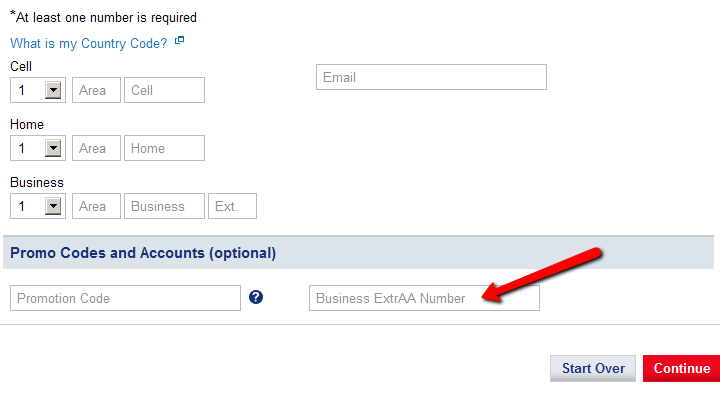This screenshot has height=393, width=720.
Task: Focus the Email input field
Action: click(x=431, y=77)
